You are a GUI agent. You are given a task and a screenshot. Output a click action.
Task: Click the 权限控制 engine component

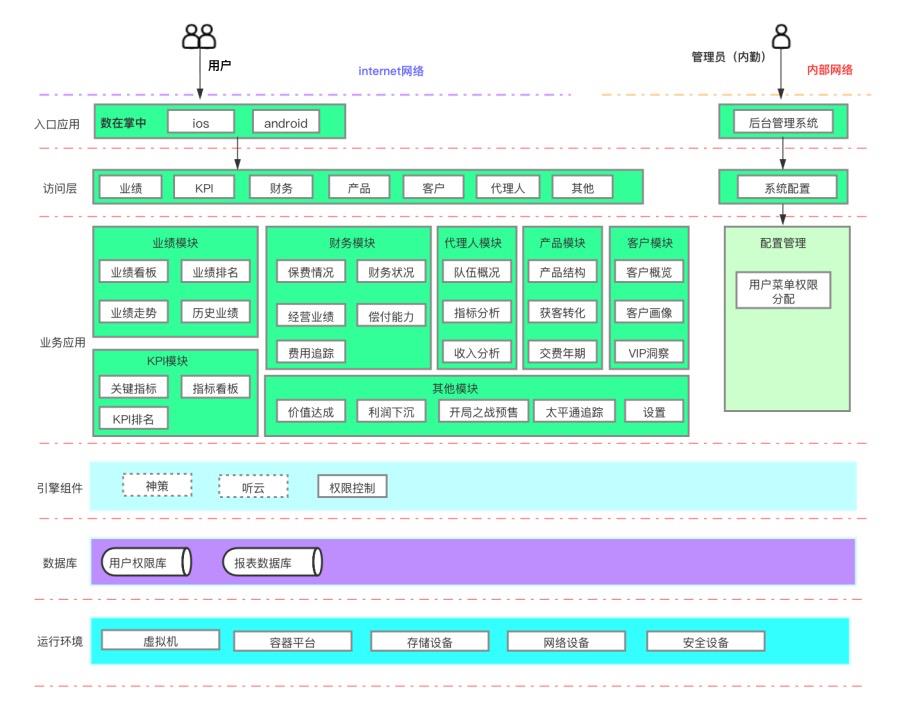tap(351, 488)
